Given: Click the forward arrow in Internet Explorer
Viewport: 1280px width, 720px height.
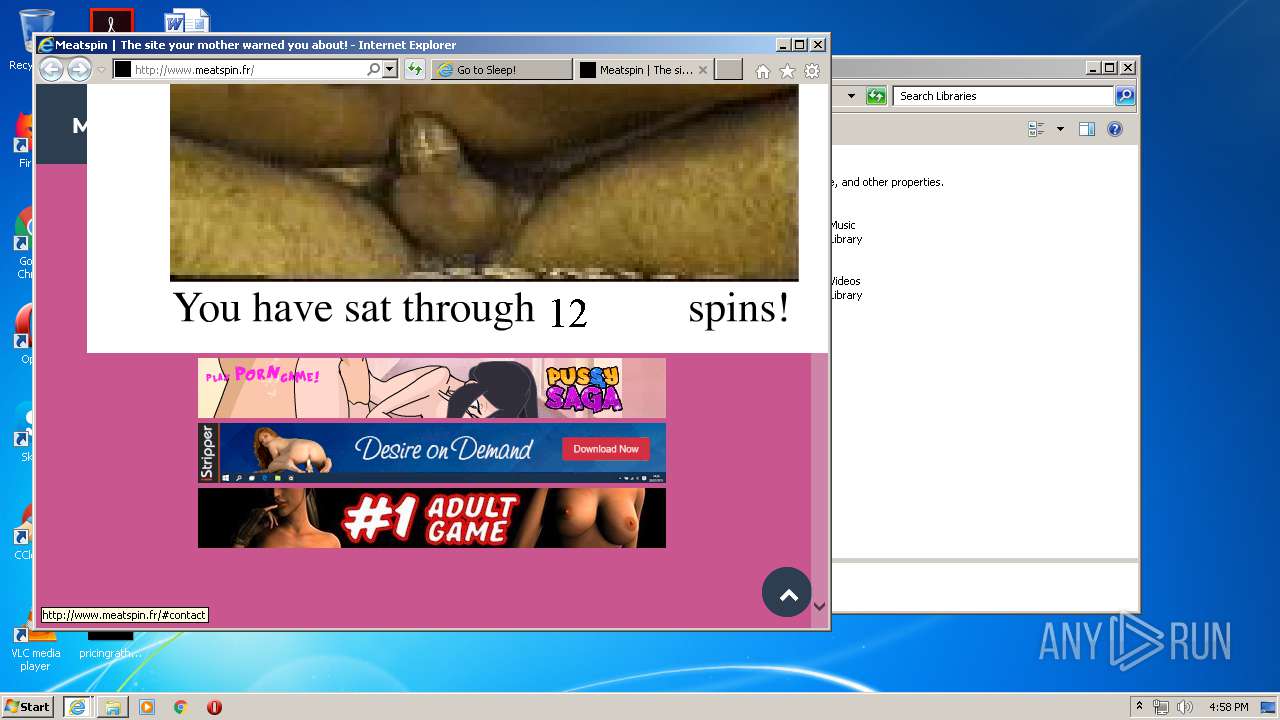Looking at the screenshot, I should (x=79, y=70).
